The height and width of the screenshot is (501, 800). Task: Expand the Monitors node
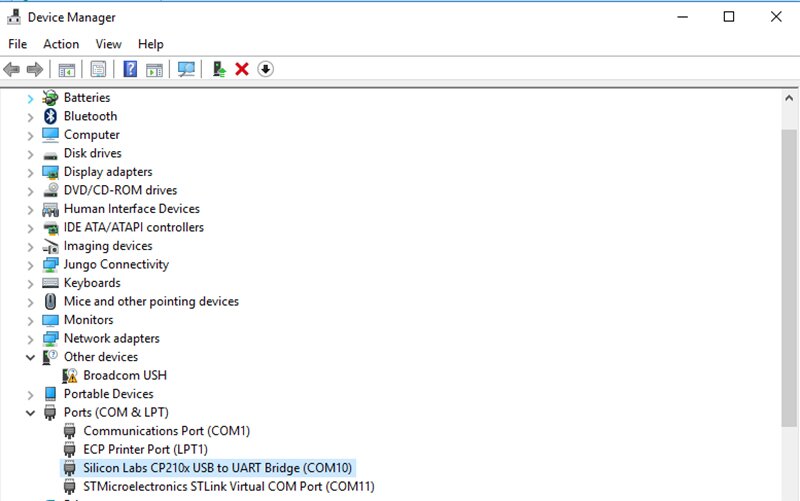(x=30, y=320)
